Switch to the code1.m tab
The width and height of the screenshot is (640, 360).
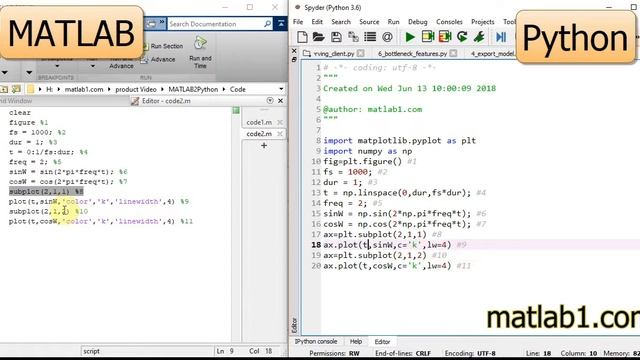point(259,122)
